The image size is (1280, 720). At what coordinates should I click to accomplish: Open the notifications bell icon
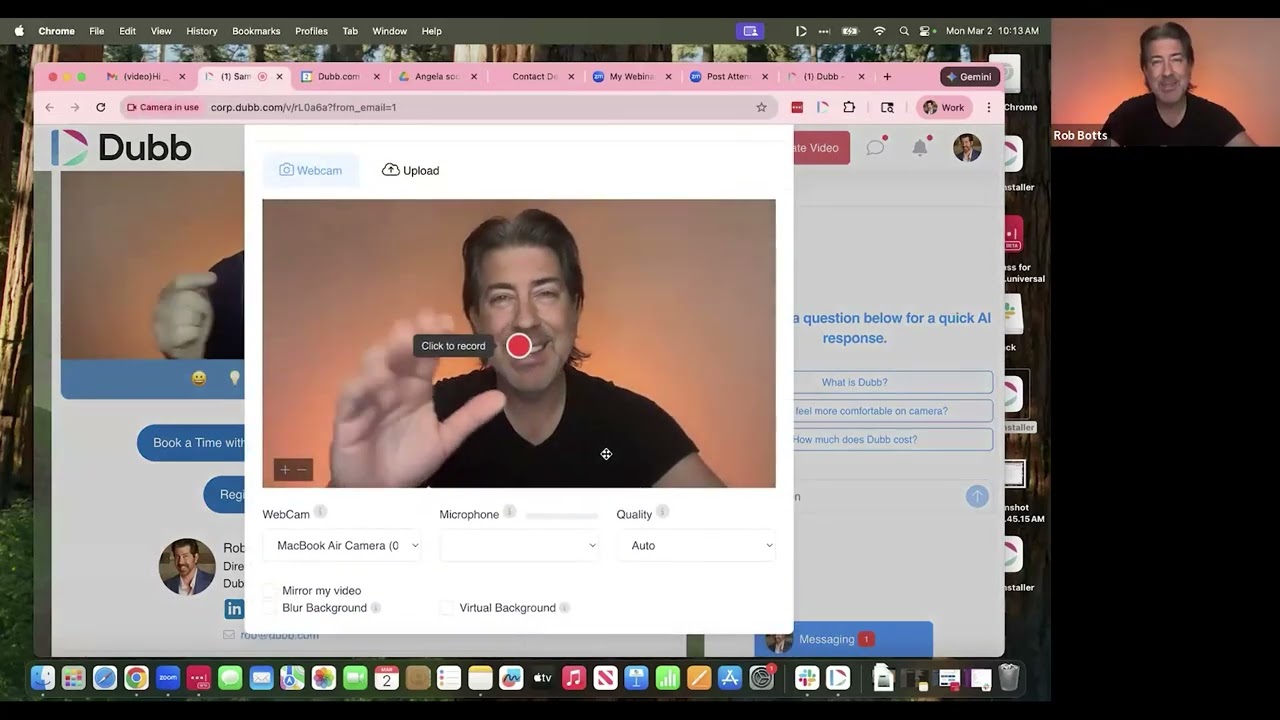pos(920,148)
